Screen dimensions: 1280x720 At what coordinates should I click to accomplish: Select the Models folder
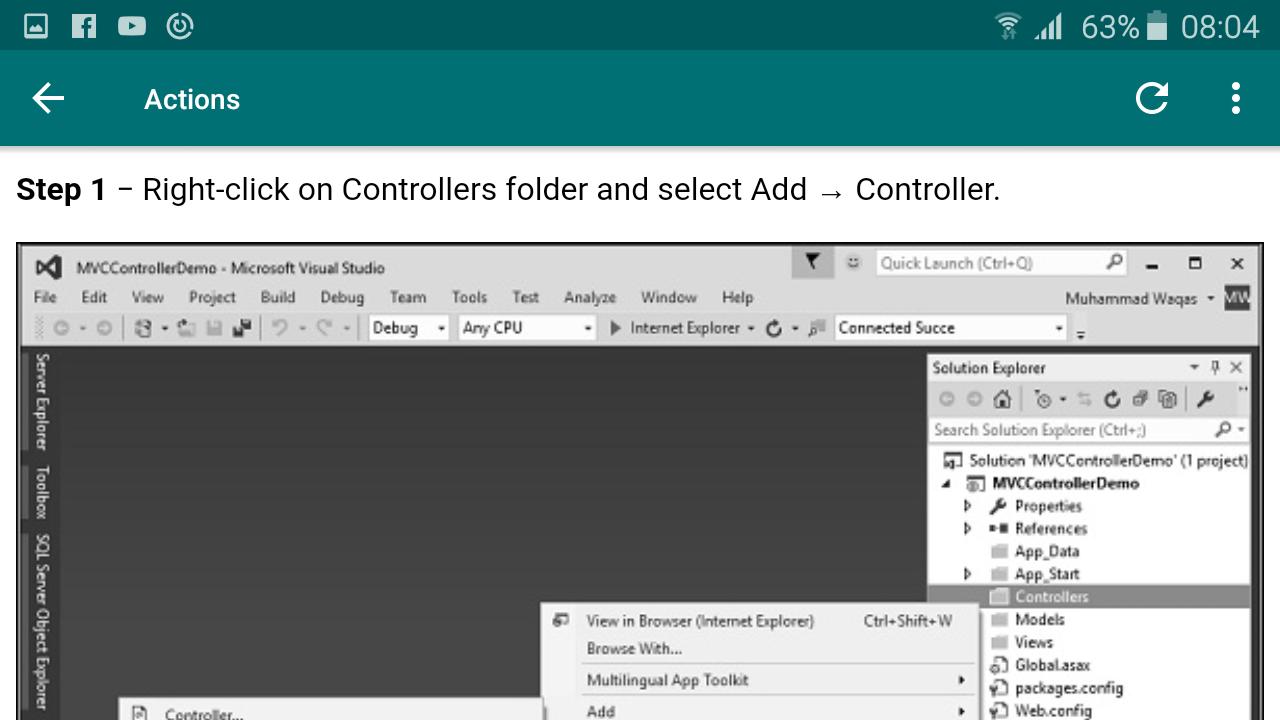[1028, 620]
